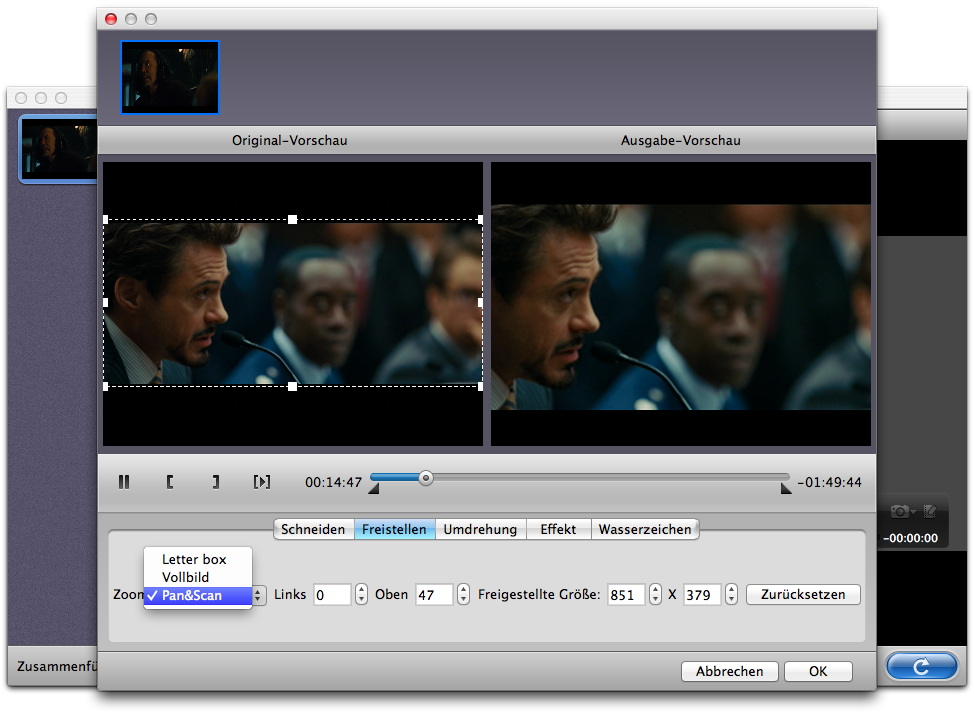The width and height of the screenshot is (974, 715).
Task: Play the selected bracket segment
Action: pos(262,482)
